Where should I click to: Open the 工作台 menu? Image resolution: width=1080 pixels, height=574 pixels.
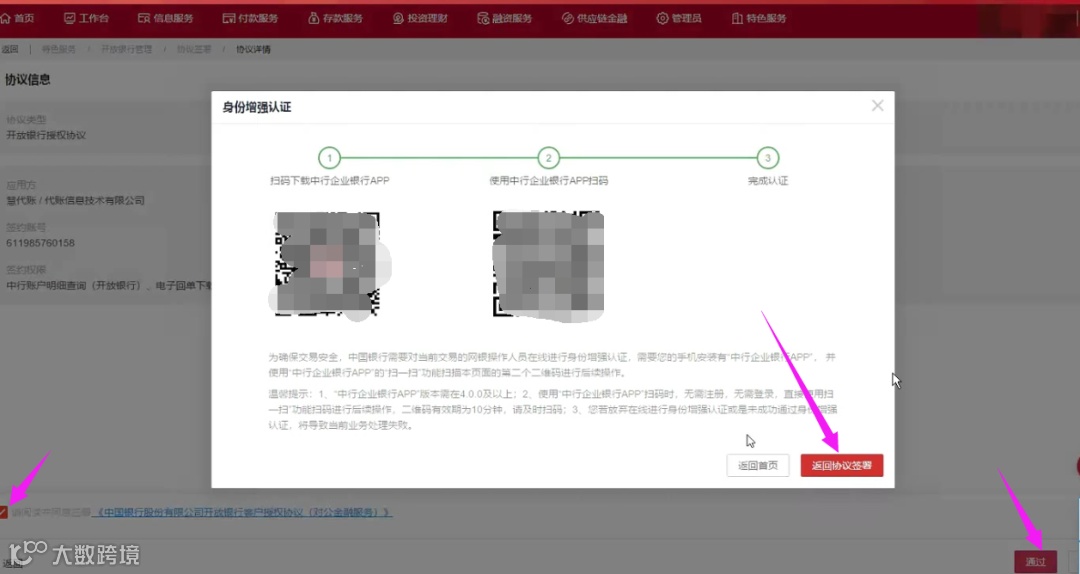click(x=86, y=18)
